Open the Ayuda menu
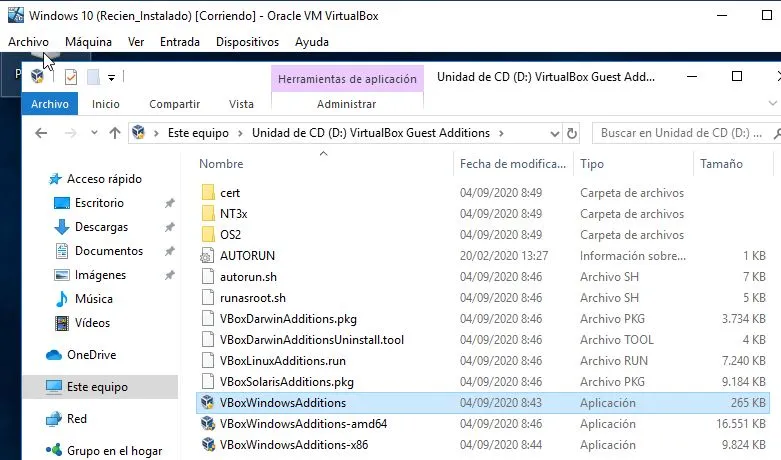This screenshot has height=460, width=781. [312, 42]
